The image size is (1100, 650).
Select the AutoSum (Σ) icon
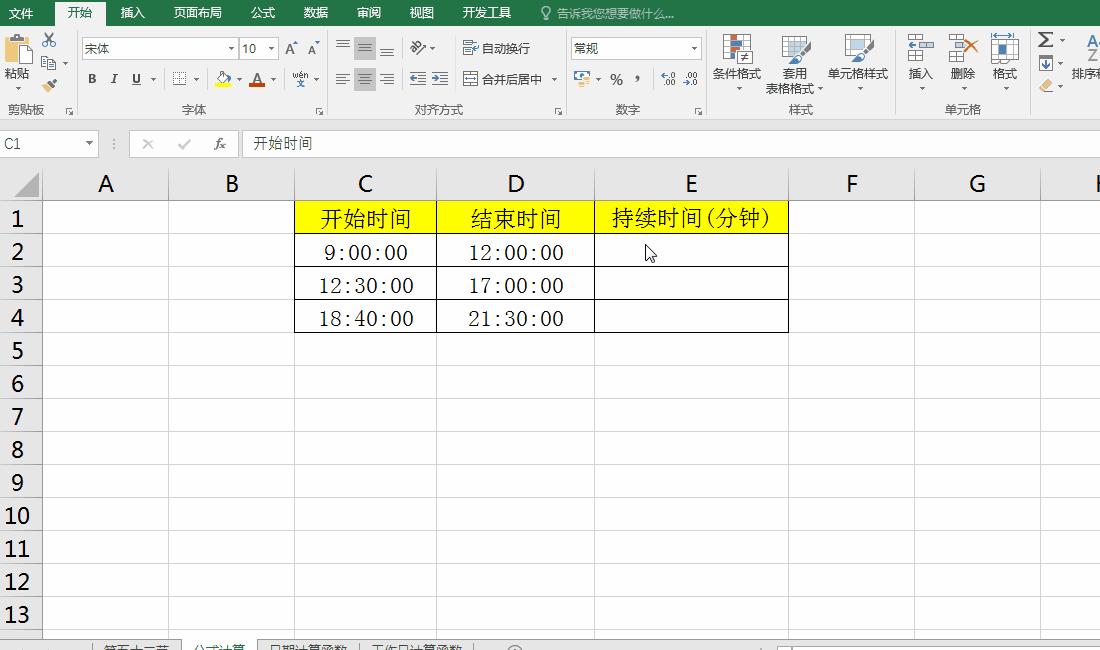pyautogui.click(x=1046, y=40)
